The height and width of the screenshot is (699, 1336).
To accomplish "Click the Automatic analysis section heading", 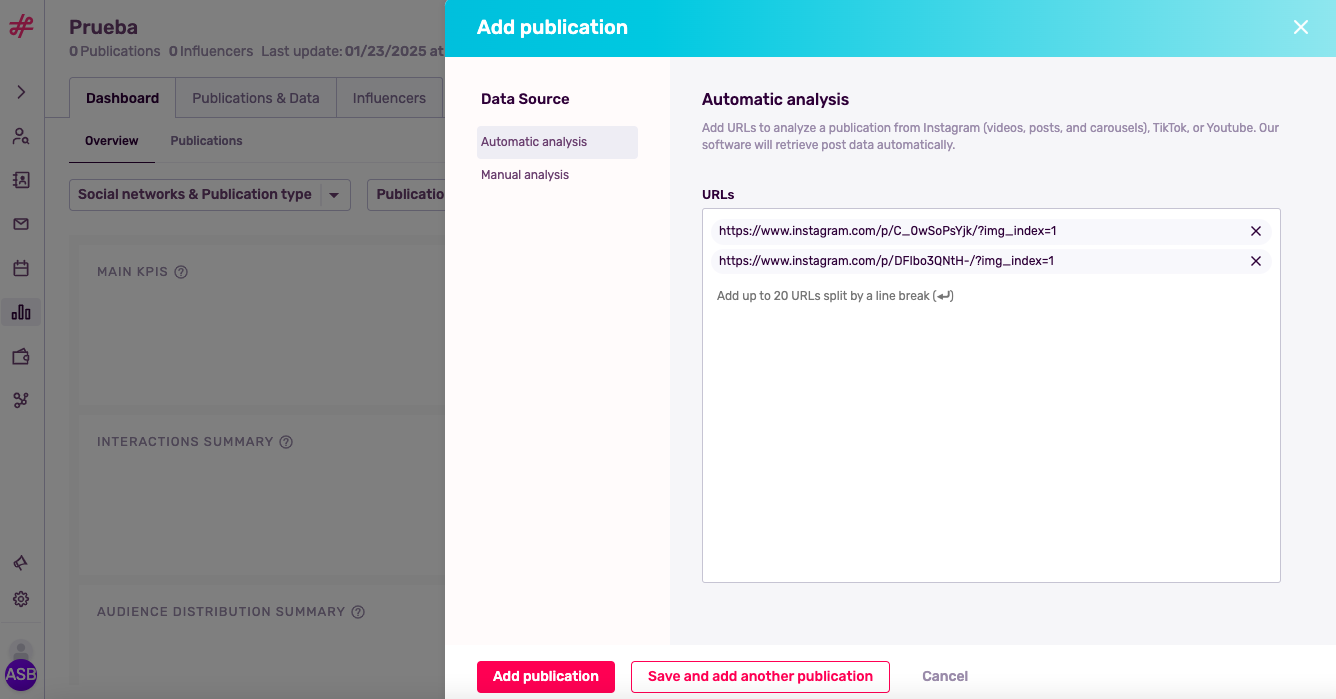I will (775, 99).
